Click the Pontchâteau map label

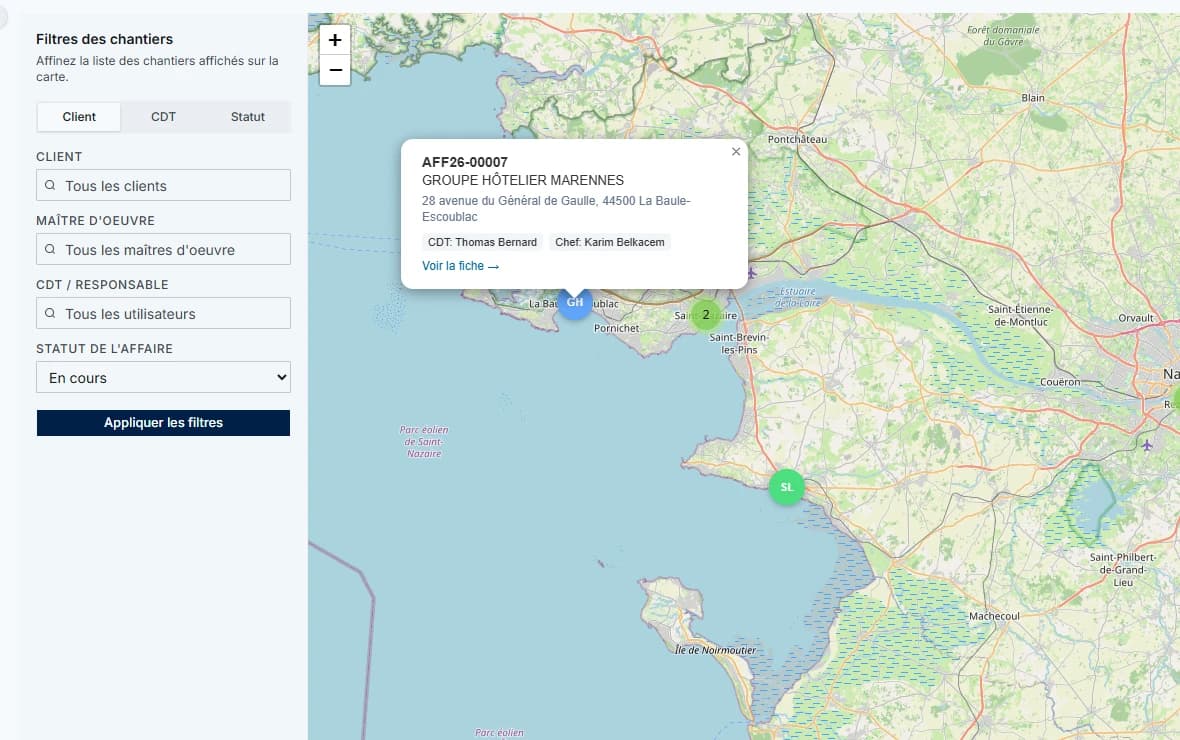(797, 139)
